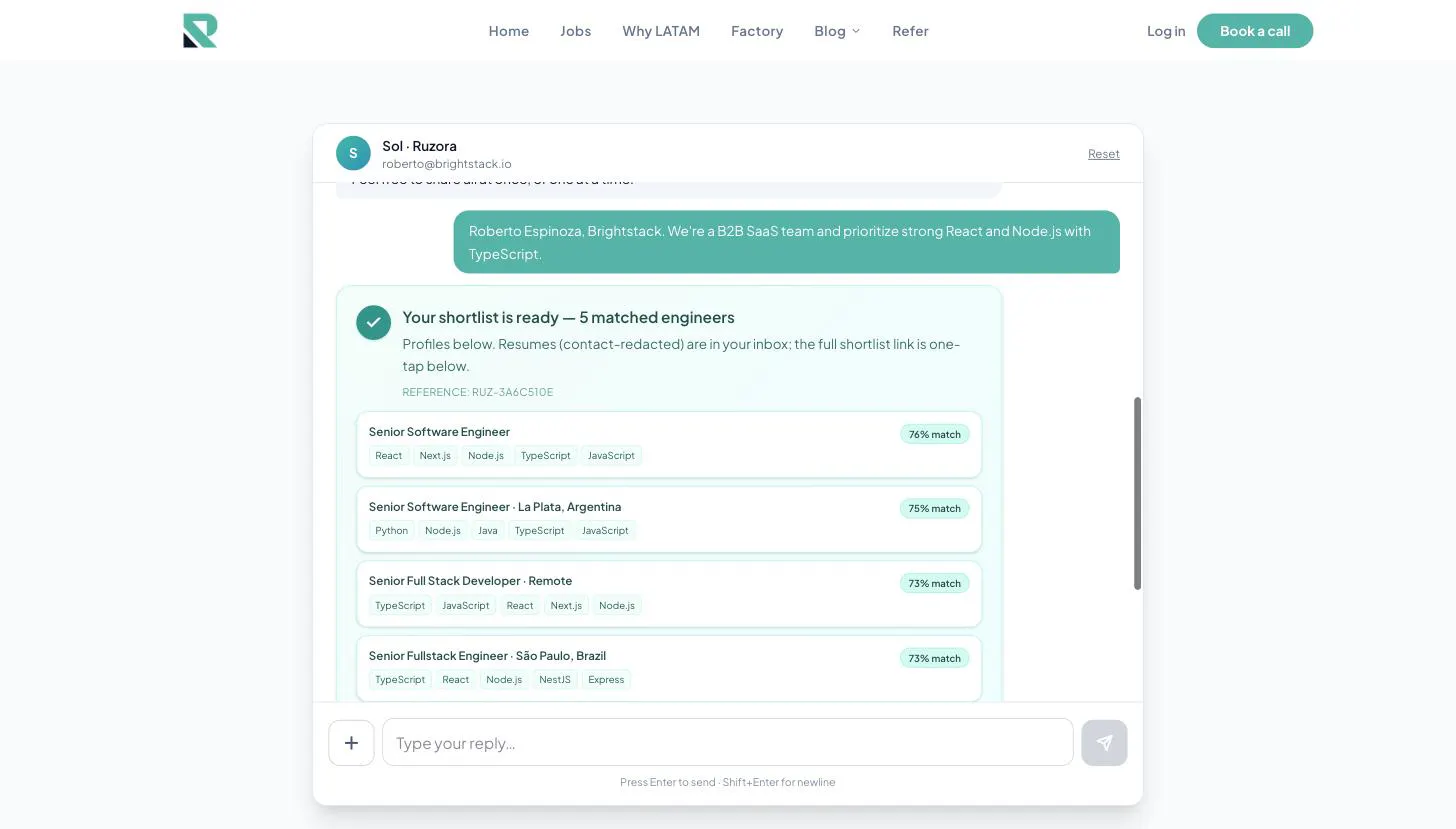Screen dimensions: 1456x829
Task: Click the React tag on the São Paulo card
Action: (x=456, y=680)
